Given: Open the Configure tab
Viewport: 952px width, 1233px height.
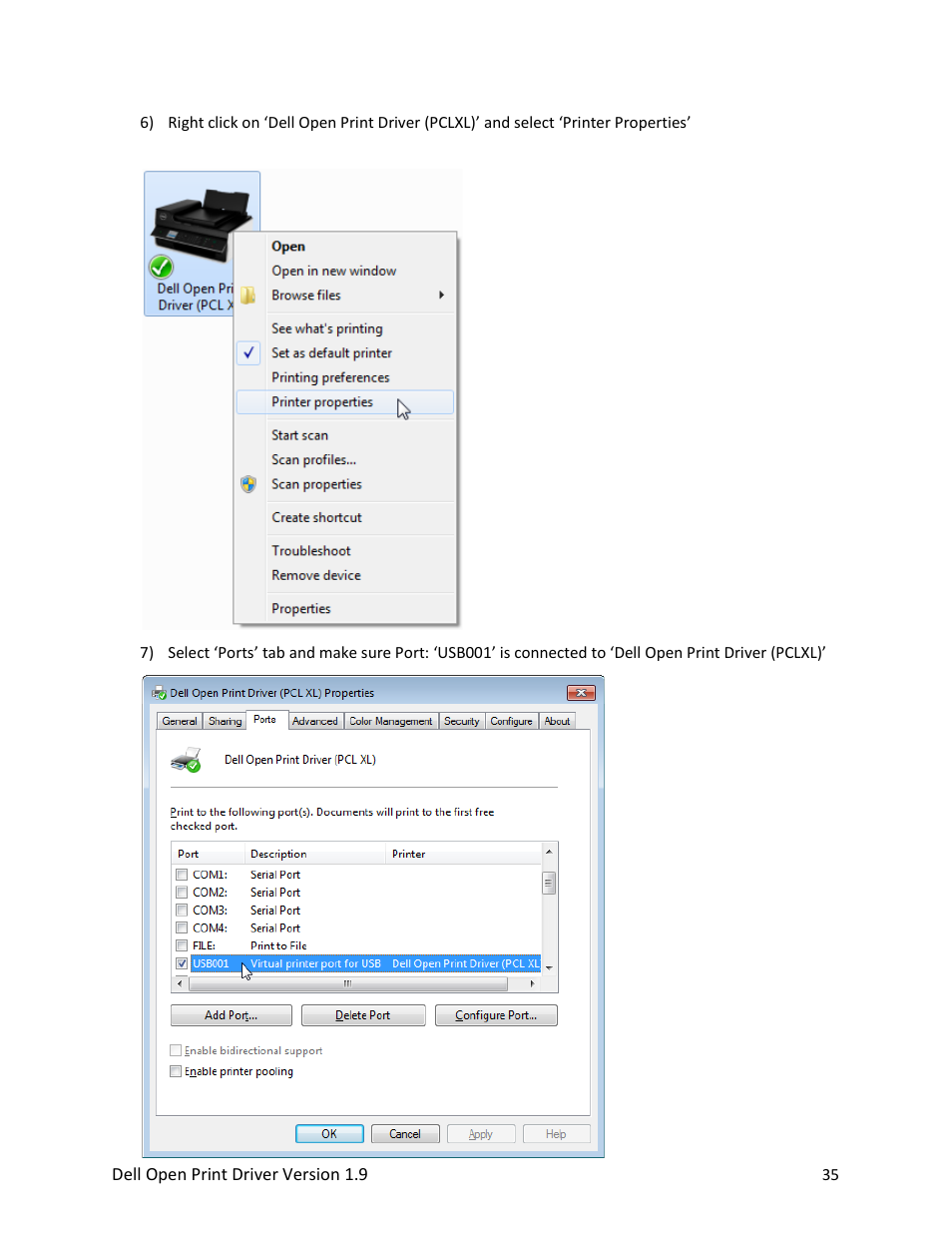Looking at the screenshot, I should (511, 721).
